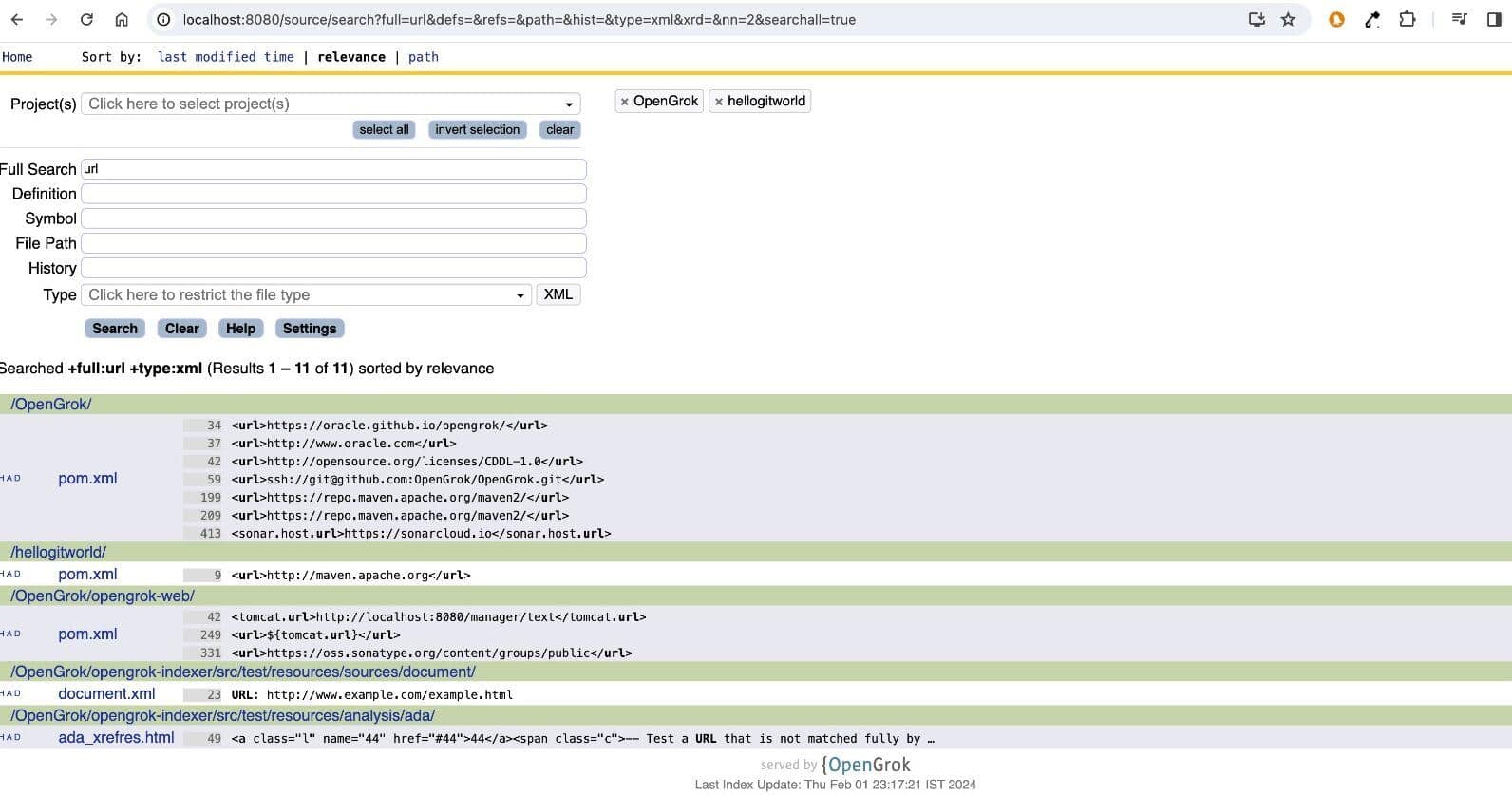Go forward in browser history
The height and width of the screenshot is (795, 1512).
pos(51,19)
